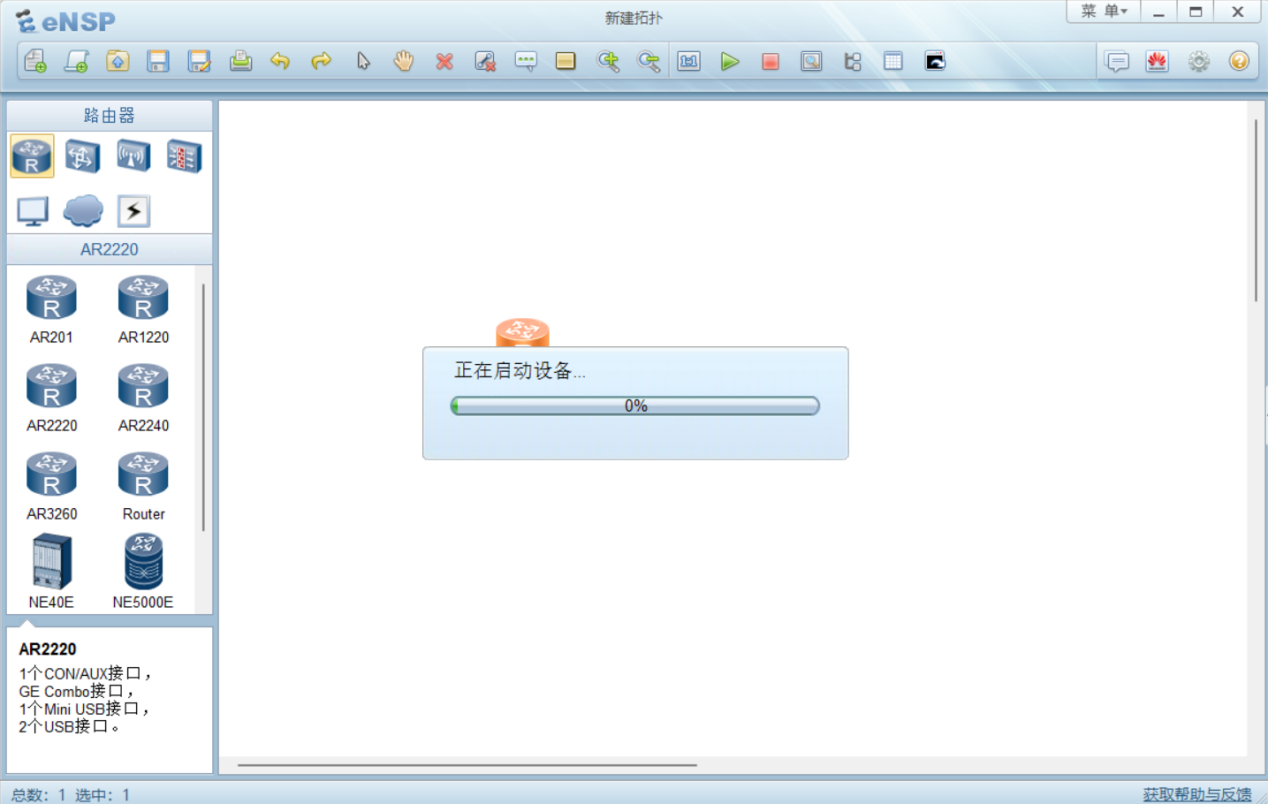Click the 0% startup progress bar
This screenshot has height=804, width=1268.
(635, 406)
